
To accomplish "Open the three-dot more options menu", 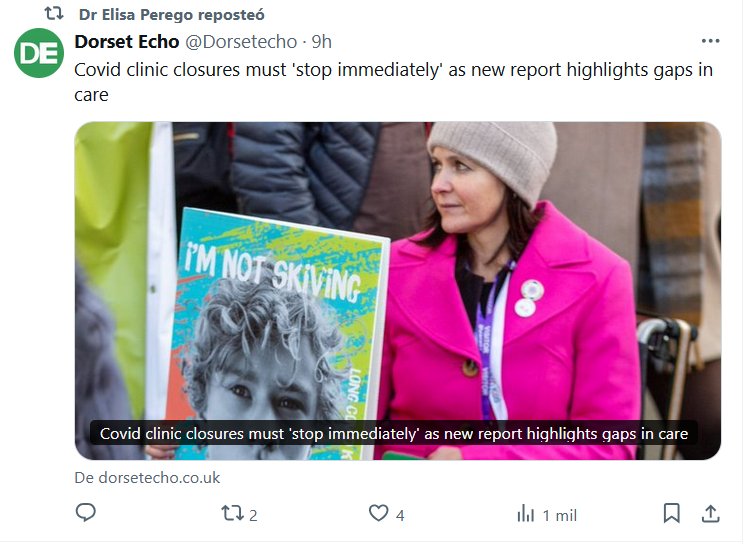I will pyautogui.click(x=710, y=41).
